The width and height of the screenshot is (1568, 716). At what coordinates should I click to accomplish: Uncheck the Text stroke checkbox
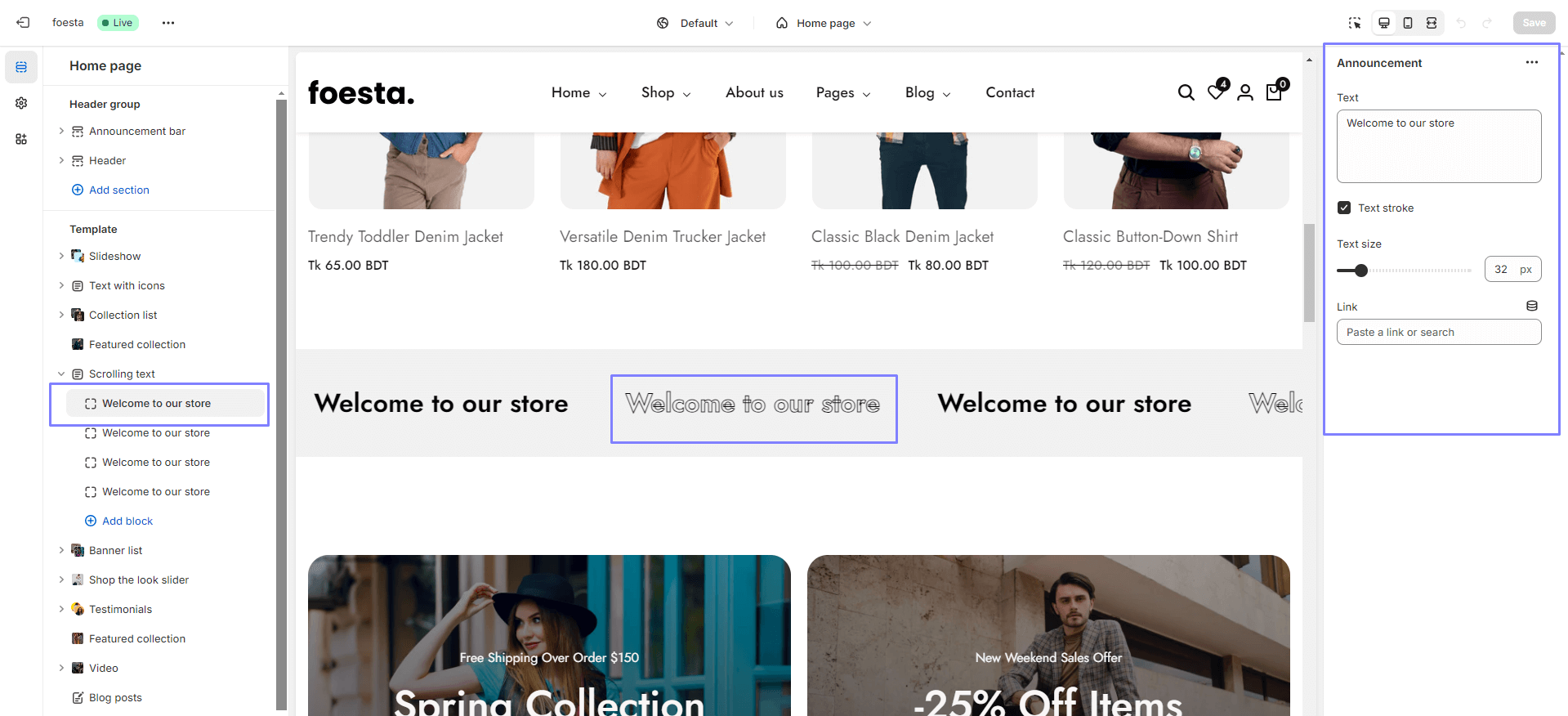click(1344, 208)
